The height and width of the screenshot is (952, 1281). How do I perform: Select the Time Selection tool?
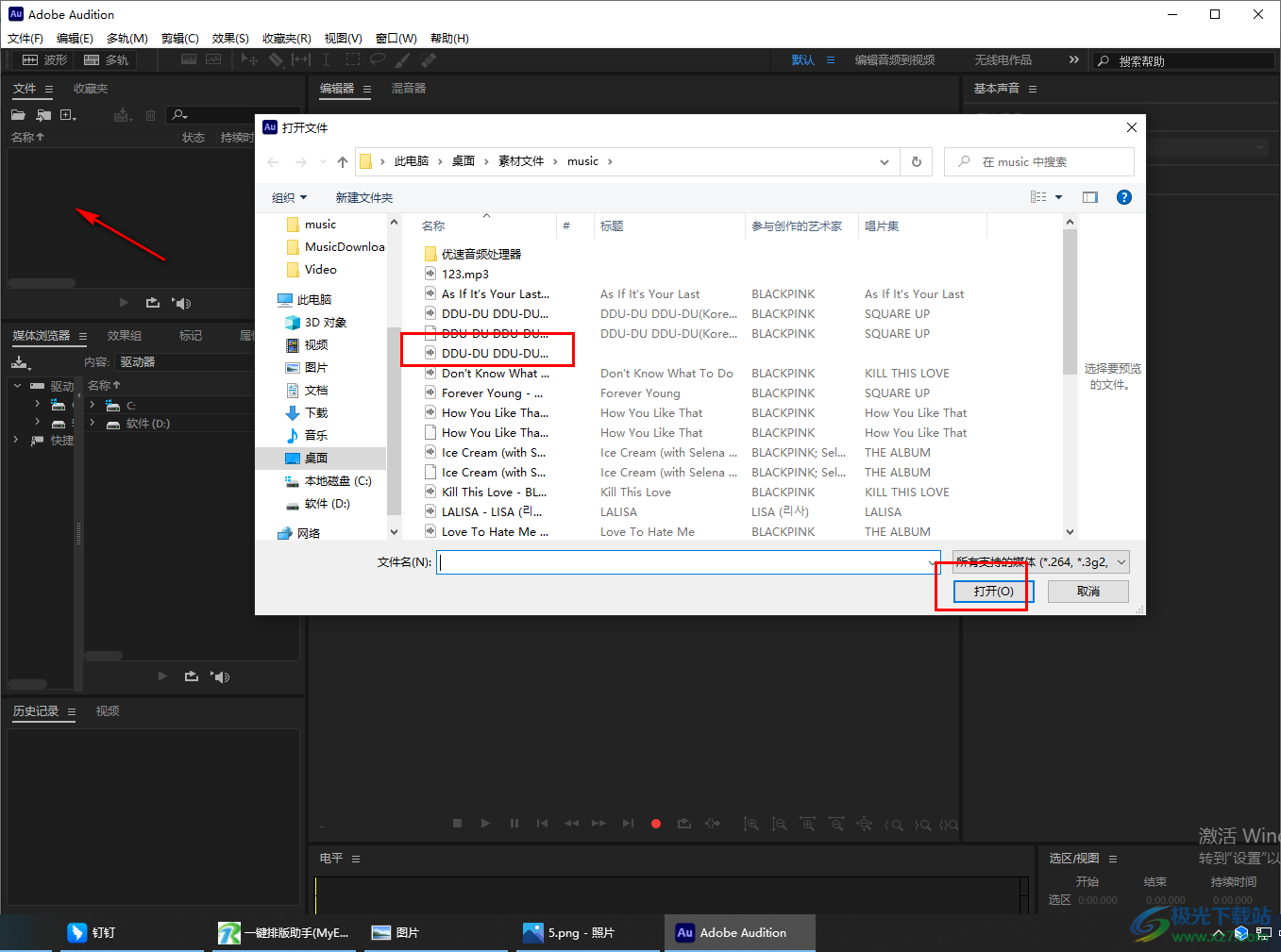click(x=327, y=59)
